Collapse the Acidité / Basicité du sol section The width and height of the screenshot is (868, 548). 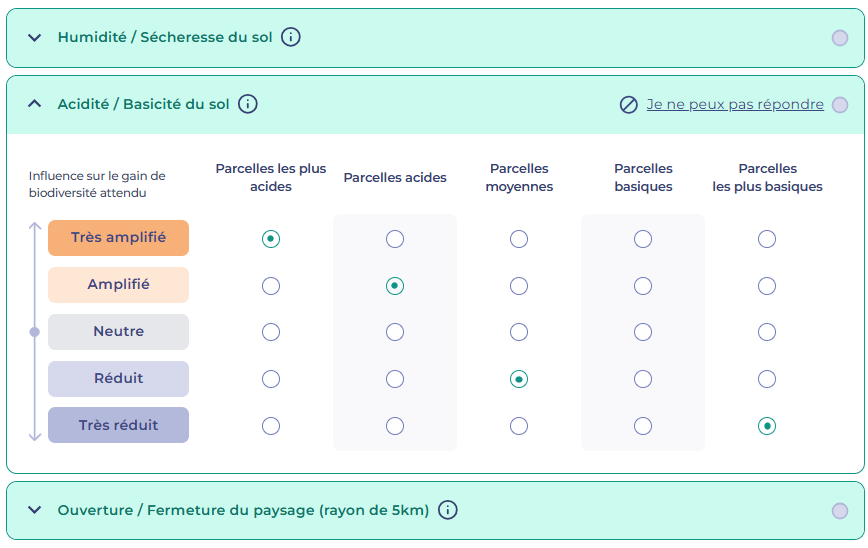35,104
